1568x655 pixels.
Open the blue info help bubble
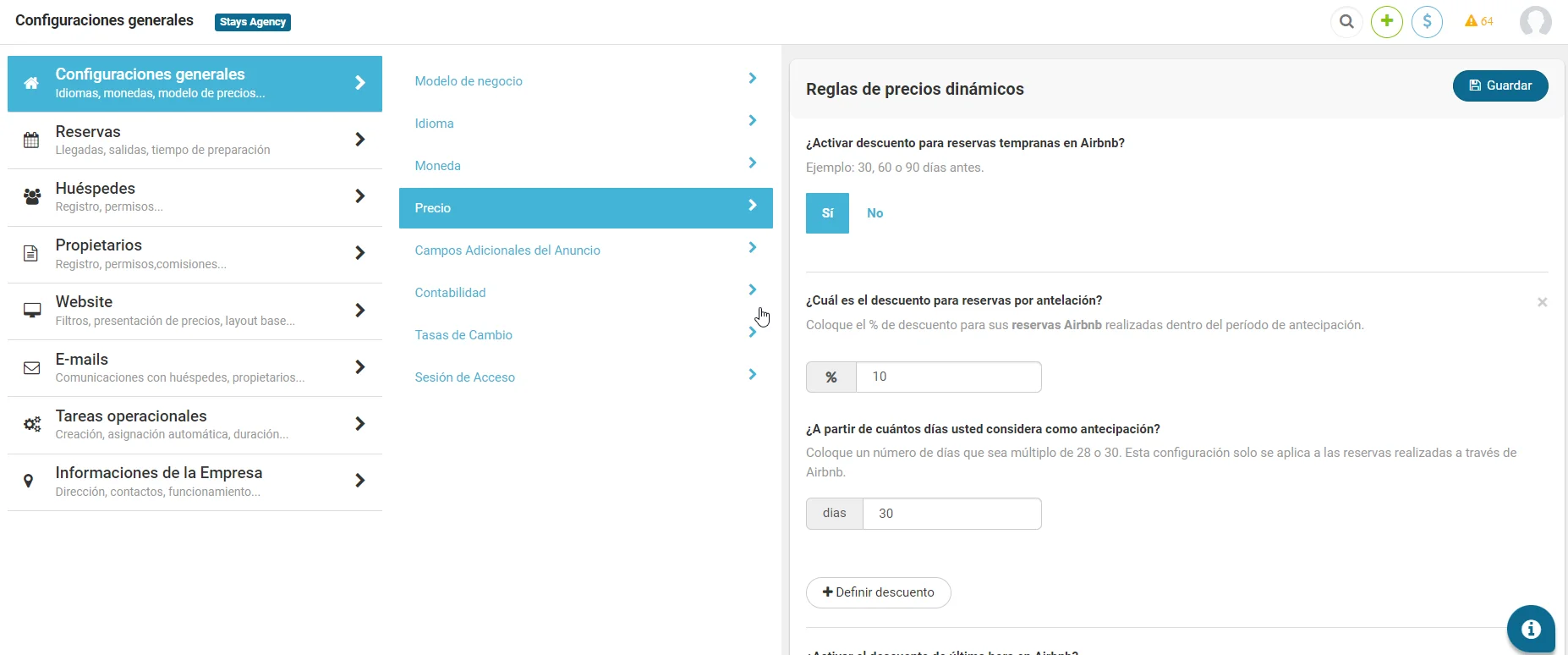1531,629
